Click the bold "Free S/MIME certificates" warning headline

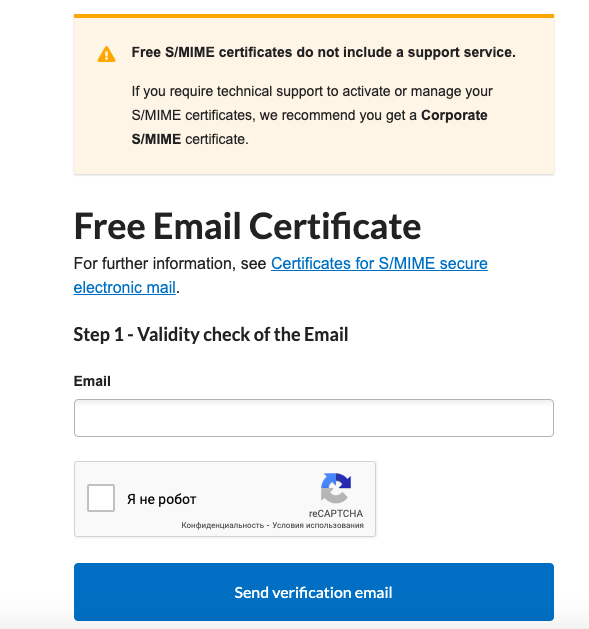coord(323,53)
